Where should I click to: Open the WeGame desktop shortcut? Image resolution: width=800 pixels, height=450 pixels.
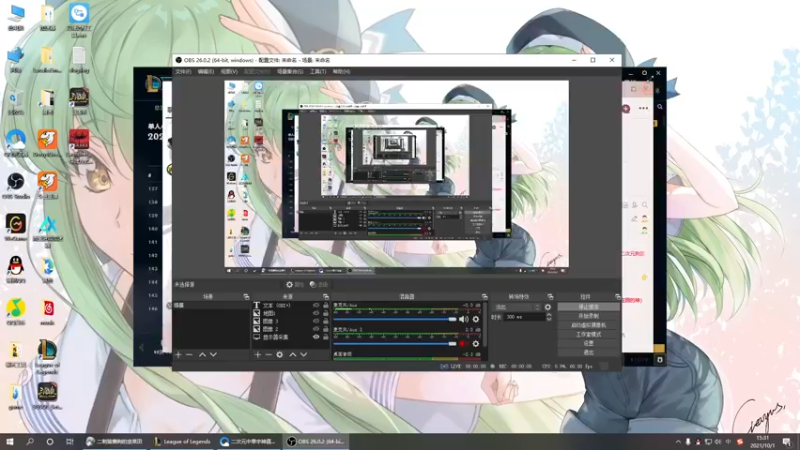pos(16,227)
